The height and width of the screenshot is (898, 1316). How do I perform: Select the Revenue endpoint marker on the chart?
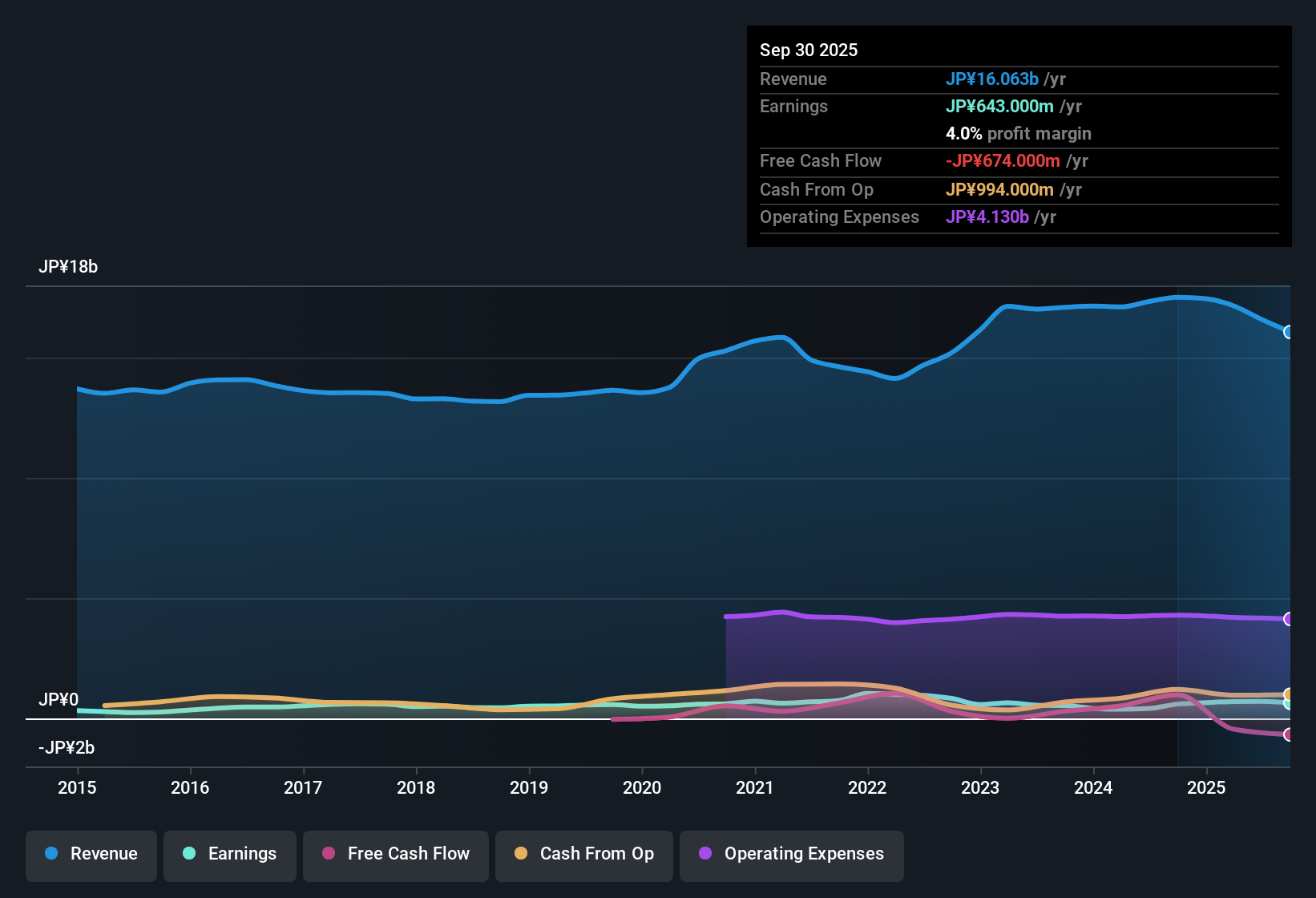pos(1289,332)
